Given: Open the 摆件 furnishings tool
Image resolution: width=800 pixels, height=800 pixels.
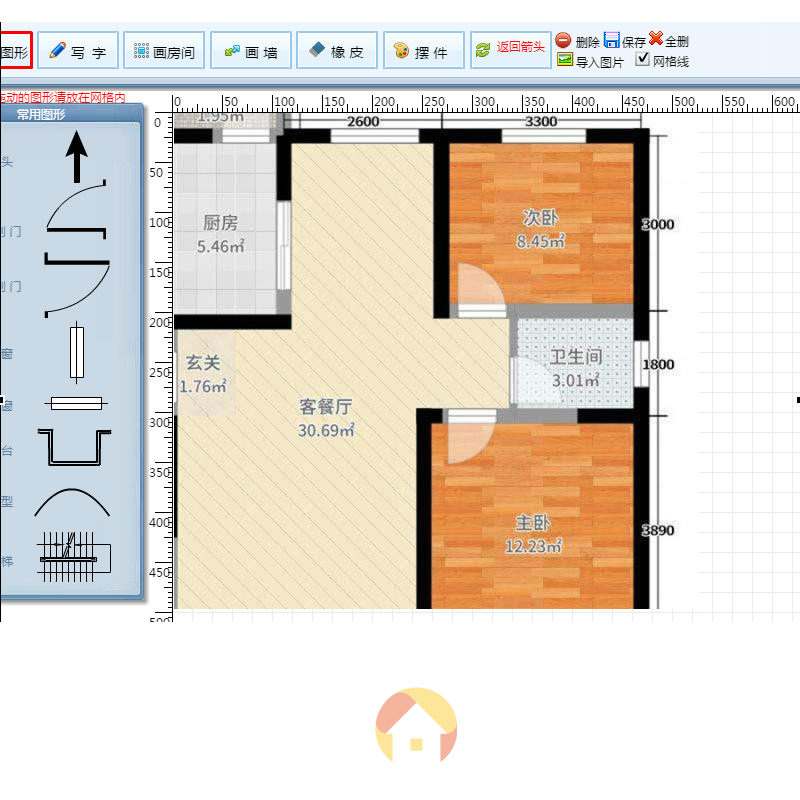Looking at the screenshot, I should [423, 51].
